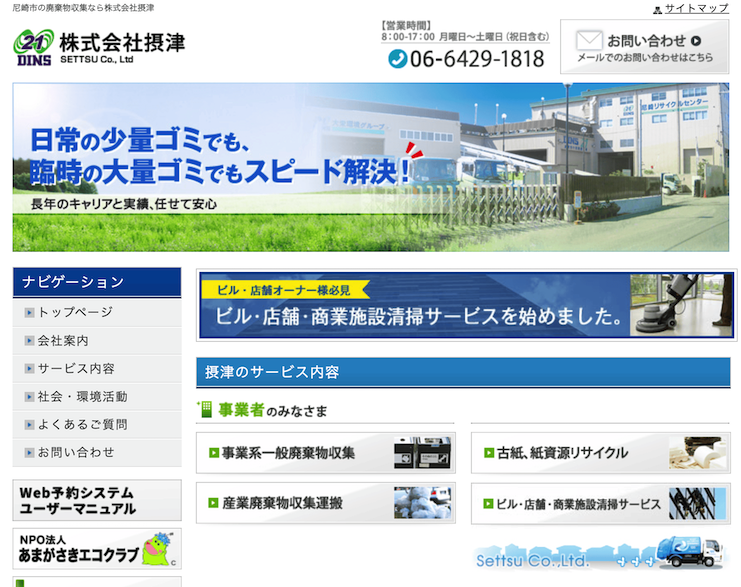Click building windows thumbnail on 清掃サービス button
This screenshot has height=587, width=741.
[x=698, y=504]
